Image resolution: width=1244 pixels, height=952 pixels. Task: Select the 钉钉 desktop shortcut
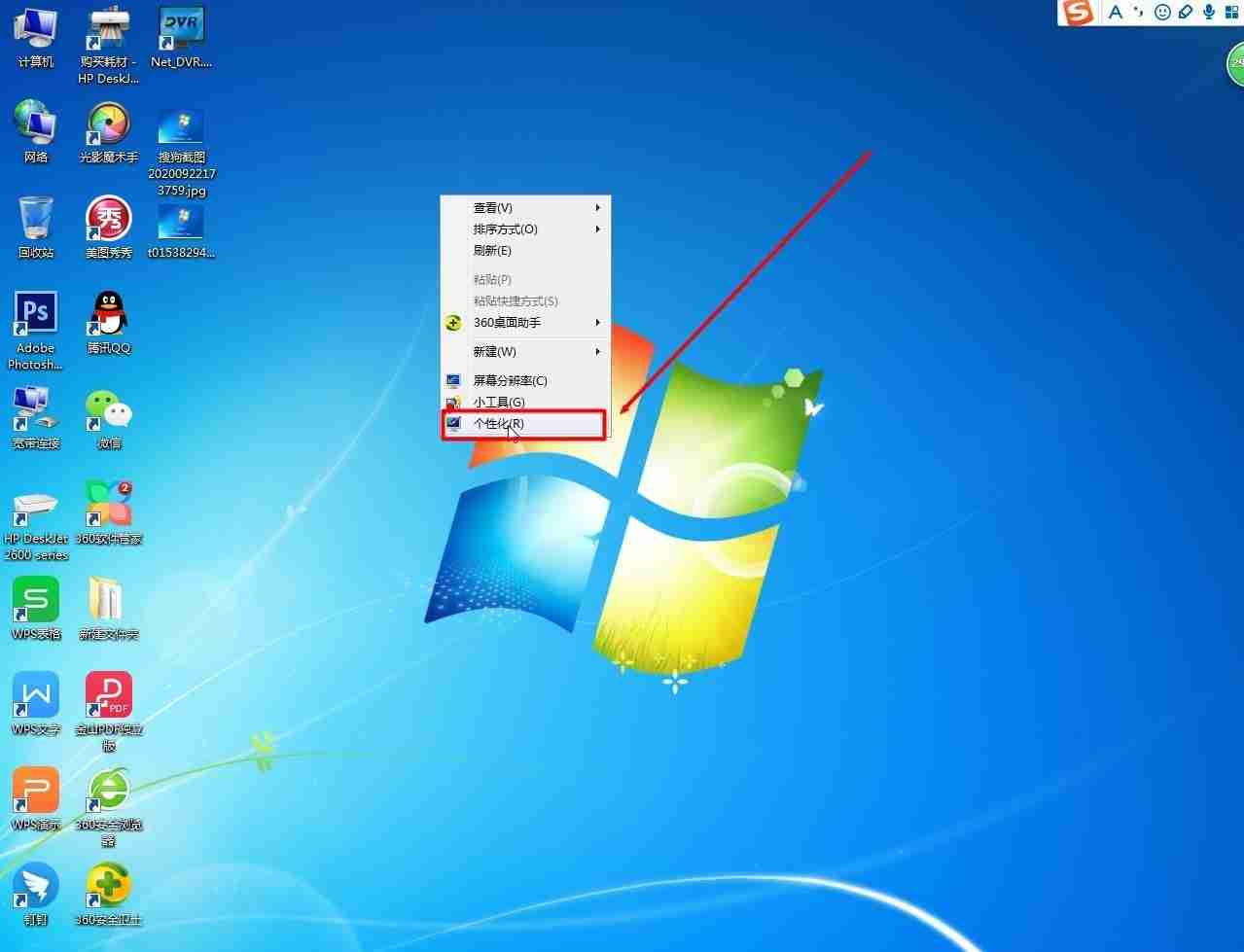[x=36, y=895]
